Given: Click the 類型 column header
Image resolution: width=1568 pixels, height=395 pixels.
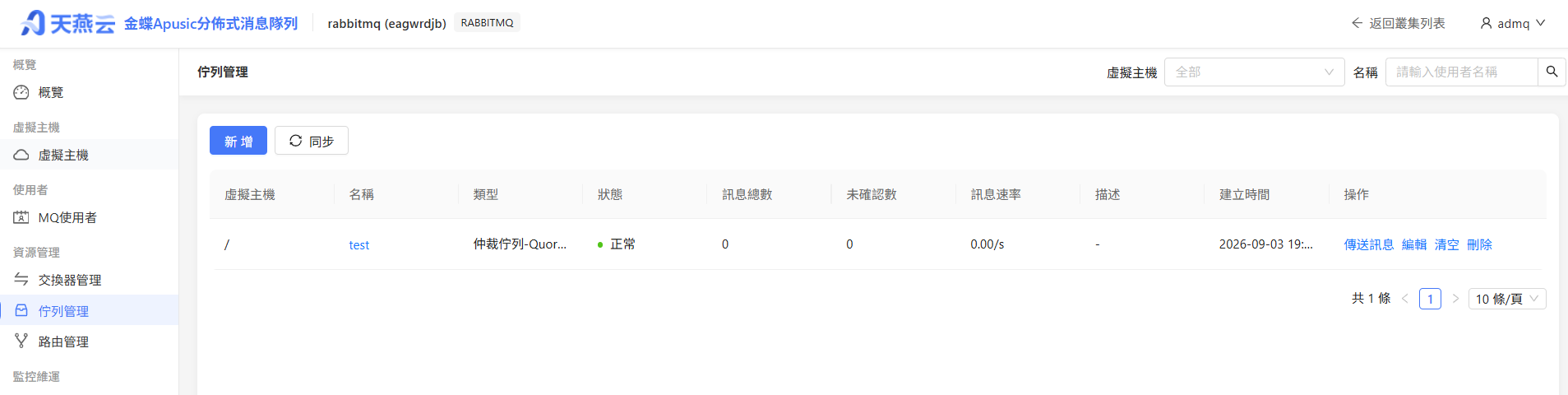Looking at the screenshot, I should click(x=486, y=194).
